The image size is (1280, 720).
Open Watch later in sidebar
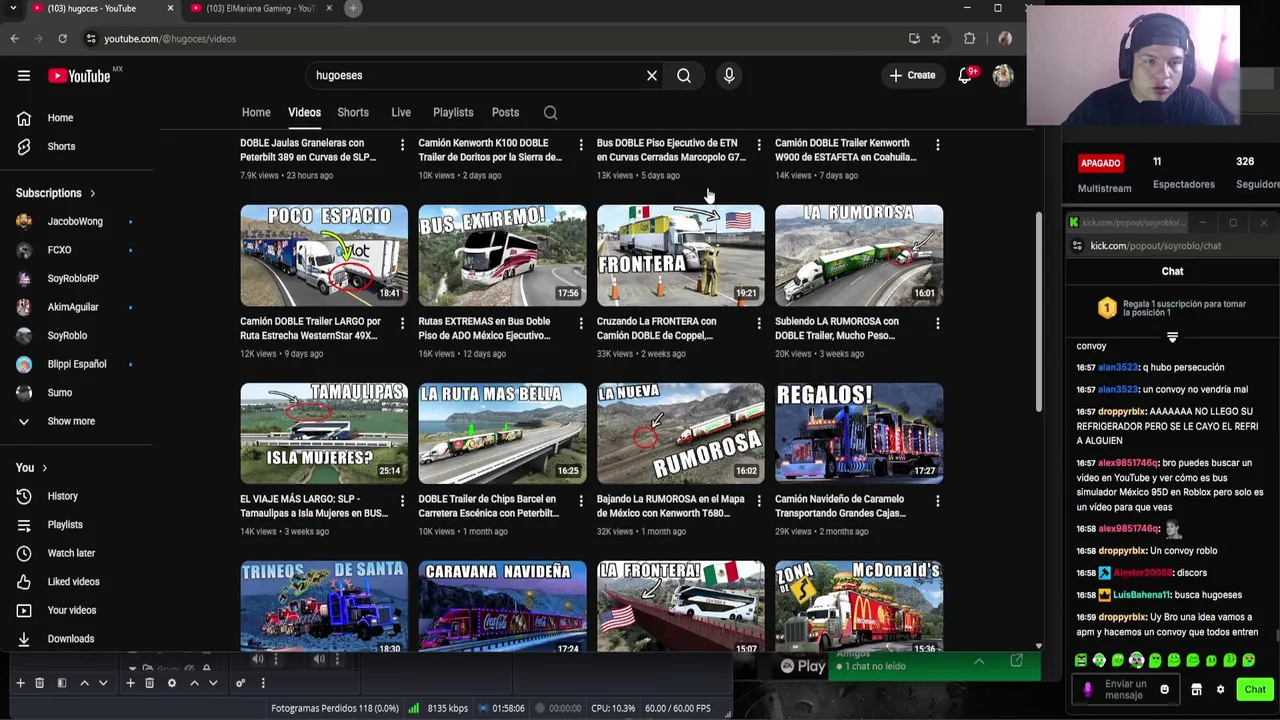click(x=71, y=553)
